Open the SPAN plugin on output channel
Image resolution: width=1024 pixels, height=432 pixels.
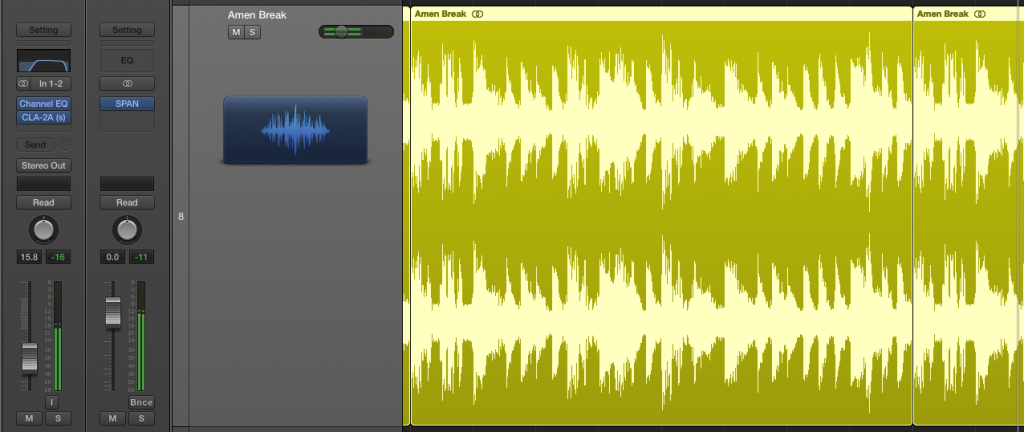click(x=126, y=103)
